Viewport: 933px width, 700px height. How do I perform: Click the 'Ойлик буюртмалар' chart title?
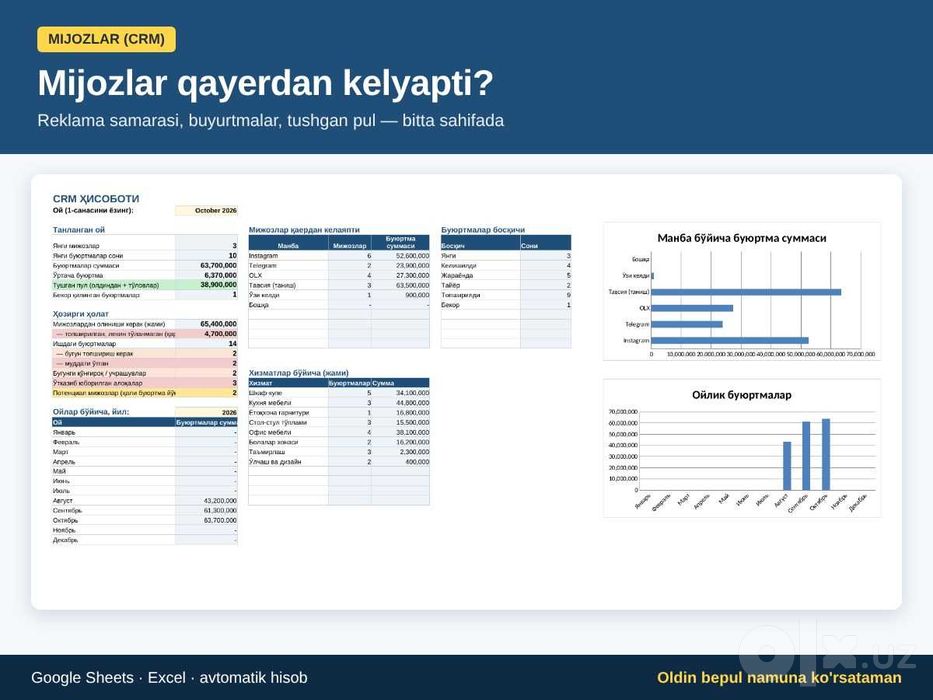pyautogui.click(x=741, y=395)
